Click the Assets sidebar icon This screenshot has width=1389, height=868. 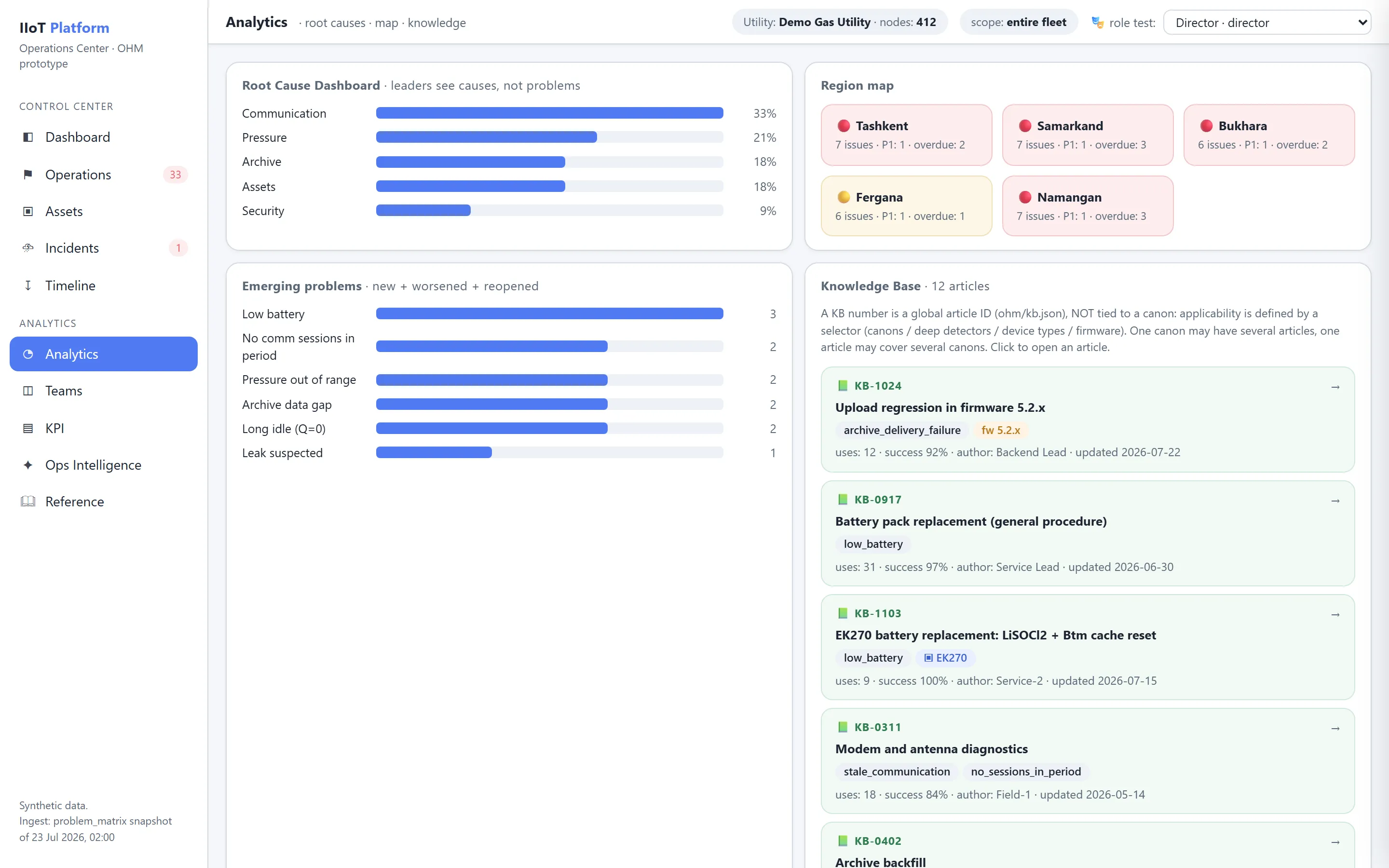(27, 211)
